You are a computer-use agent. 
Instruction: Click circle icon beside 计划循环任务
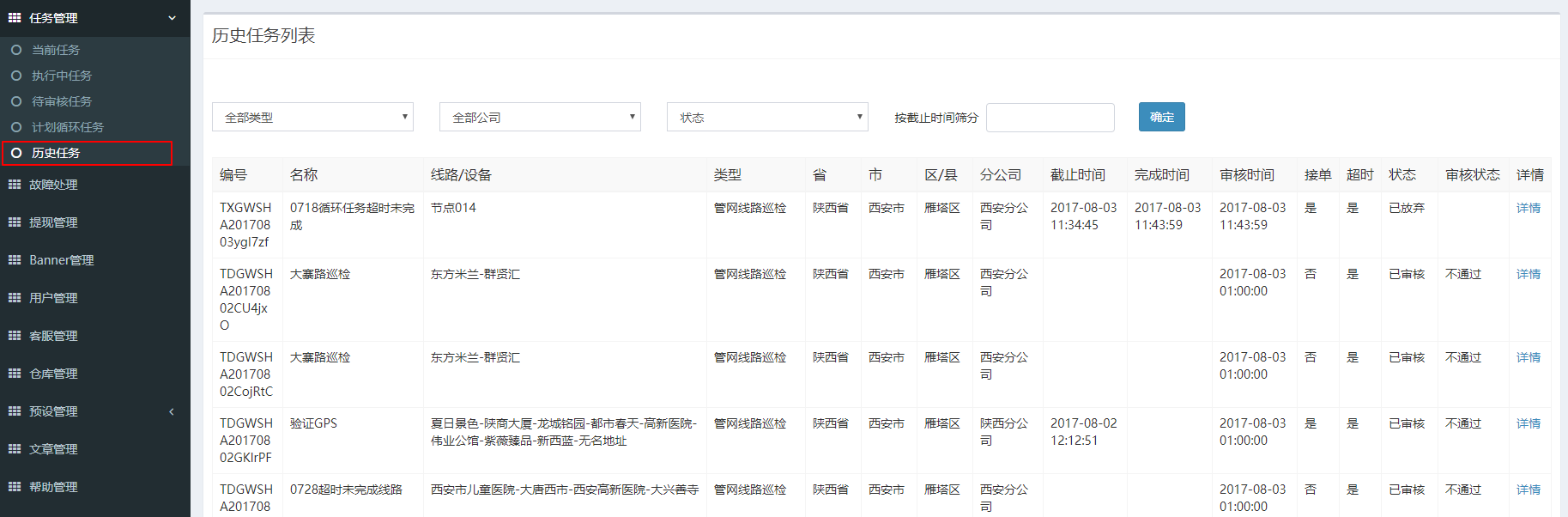click(16, 127)
